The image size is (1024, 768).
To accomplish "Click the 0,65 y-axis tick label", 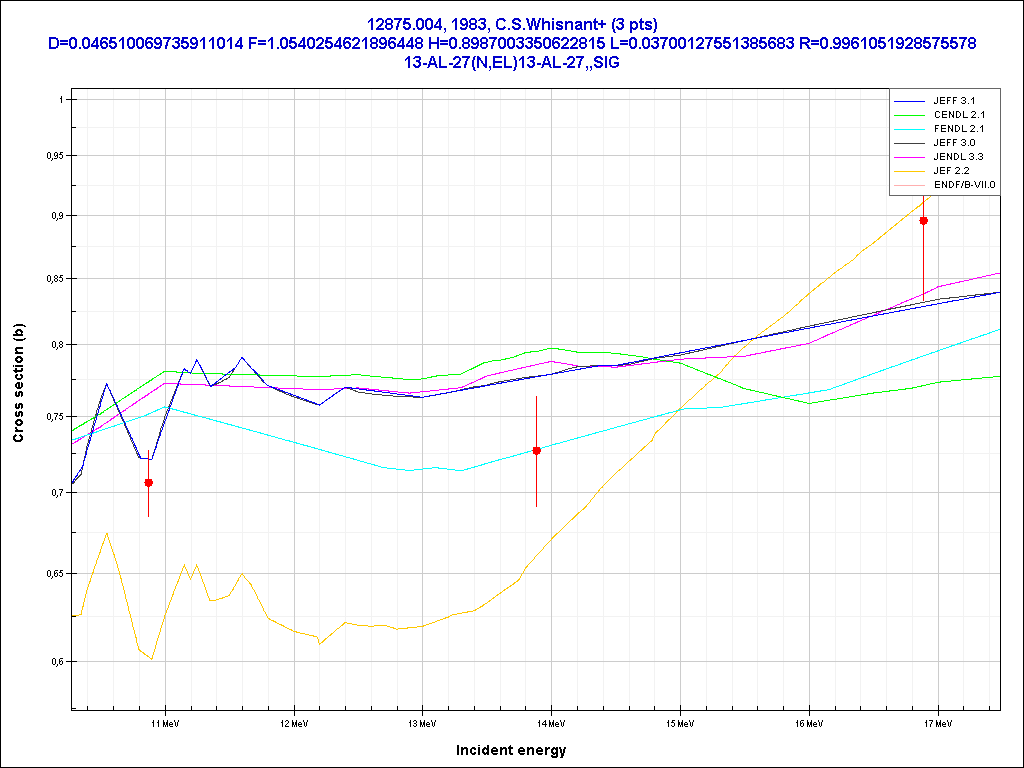I will [50, 574].
